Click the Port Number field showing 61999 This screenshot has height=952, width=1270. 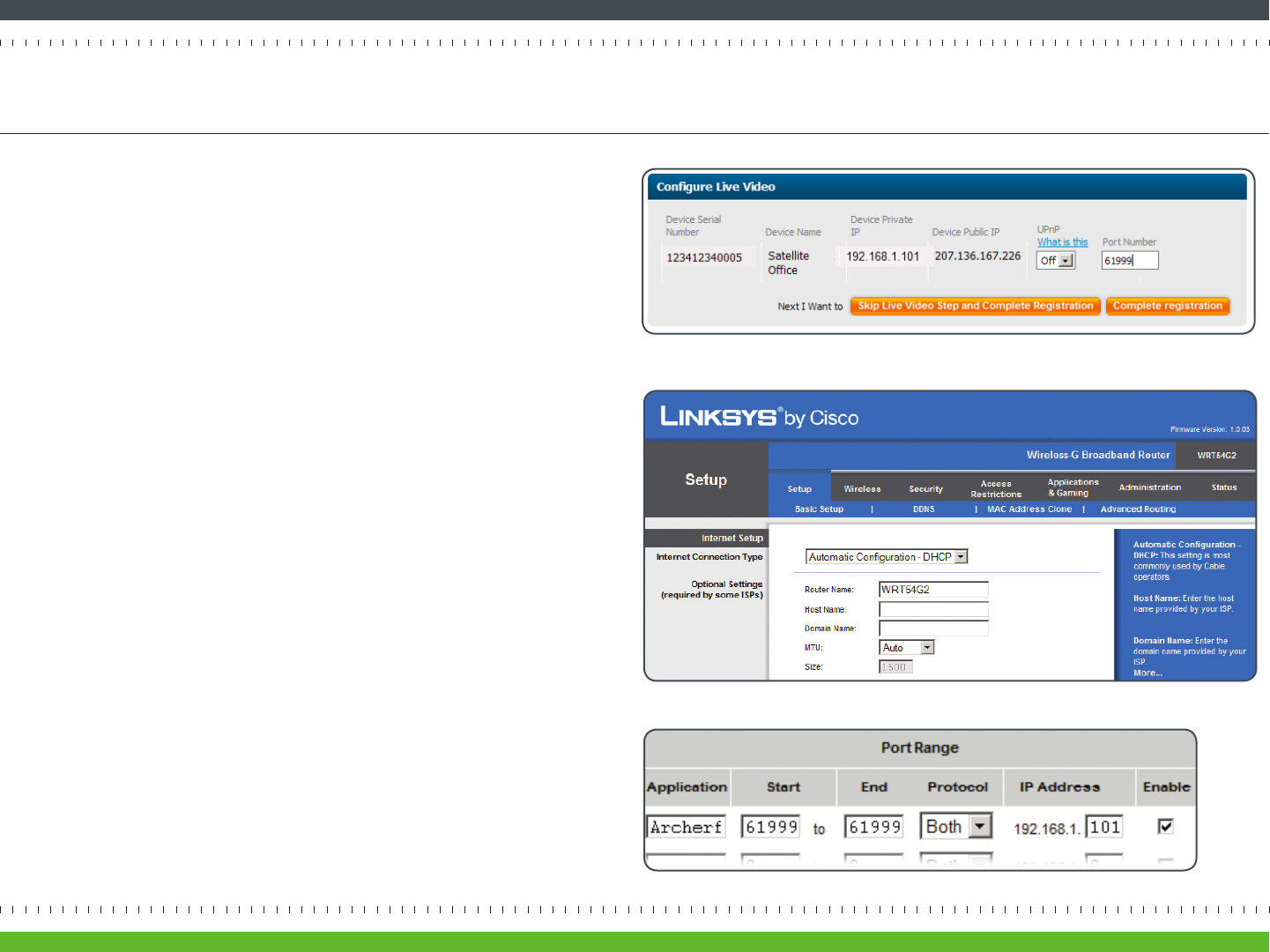[1130, 260]
